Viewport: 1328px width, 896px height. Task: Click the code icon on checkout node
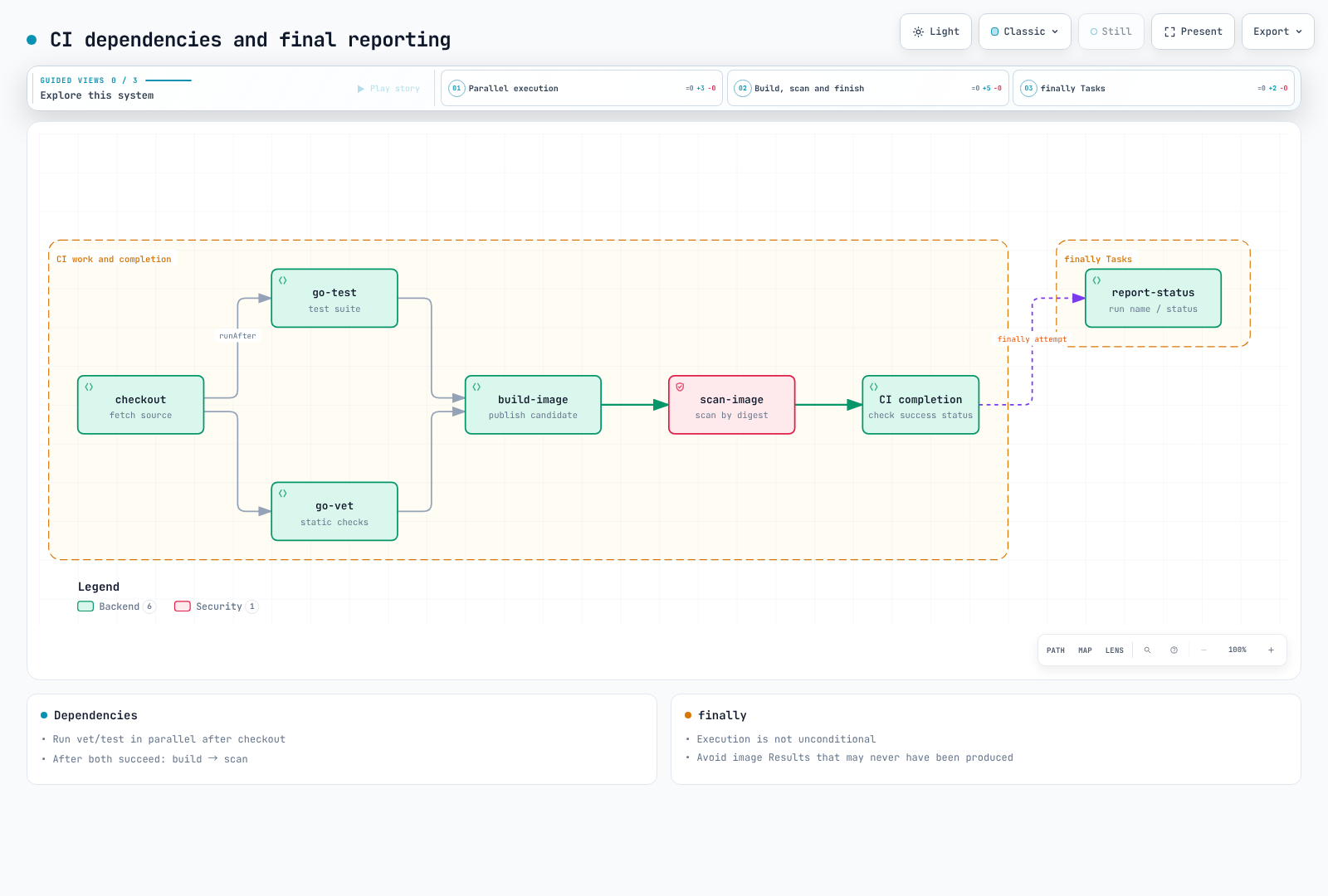pyautogui.click(x=89, y=387)
